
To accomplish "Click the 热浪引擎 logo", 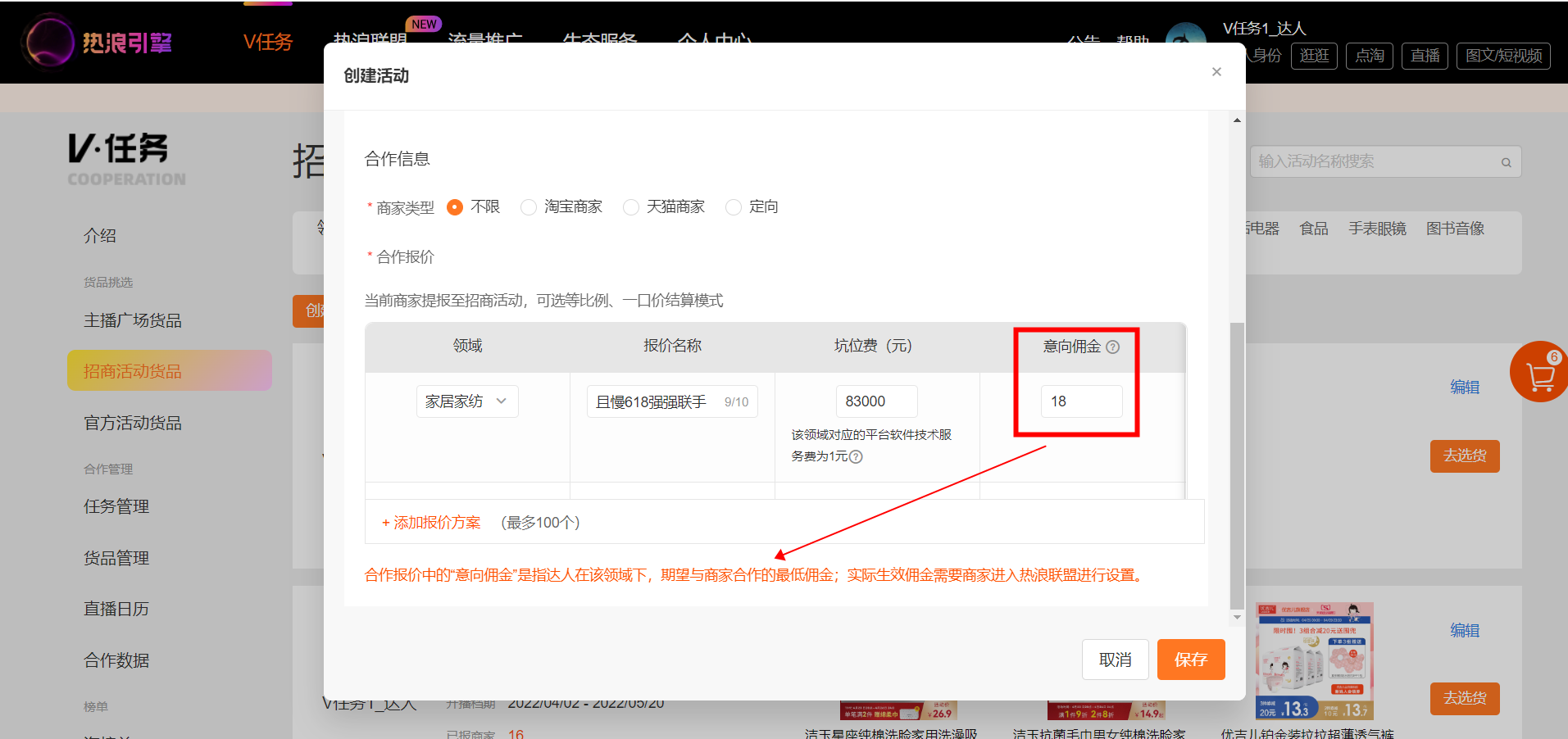I will pyautogui.click(x=98, y=41).
